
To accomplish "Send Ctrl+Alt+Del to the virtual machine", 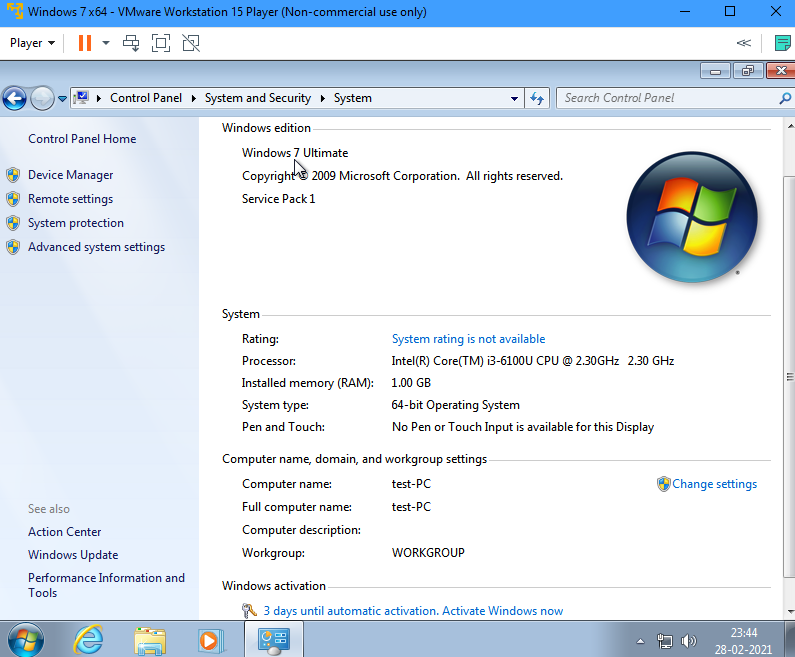I will (131, 43).
